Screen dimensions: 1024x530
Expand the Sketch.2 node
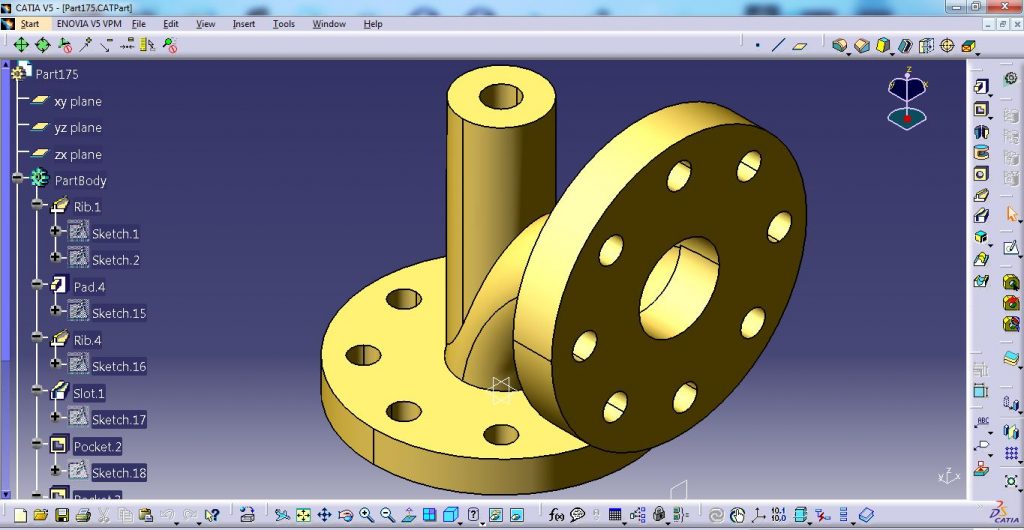click(56, 257)
